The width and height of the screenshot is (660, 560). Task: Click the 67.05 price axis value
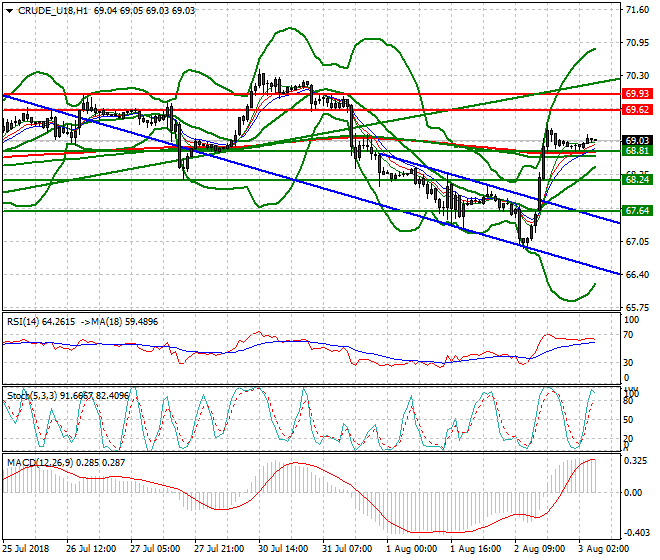tap(637, 242)
